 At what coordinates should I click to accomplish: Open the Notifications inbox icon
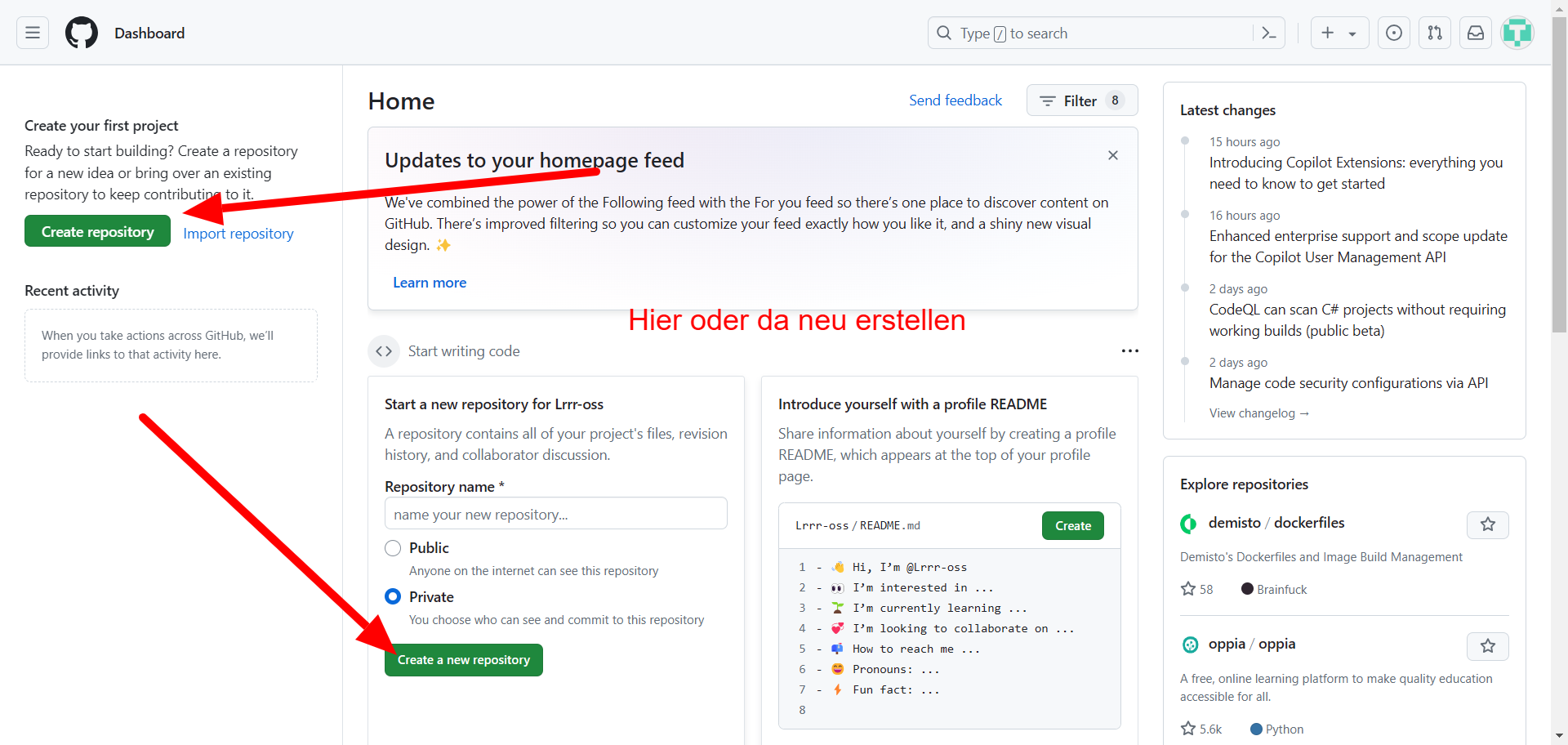[x=1476, y=33]
